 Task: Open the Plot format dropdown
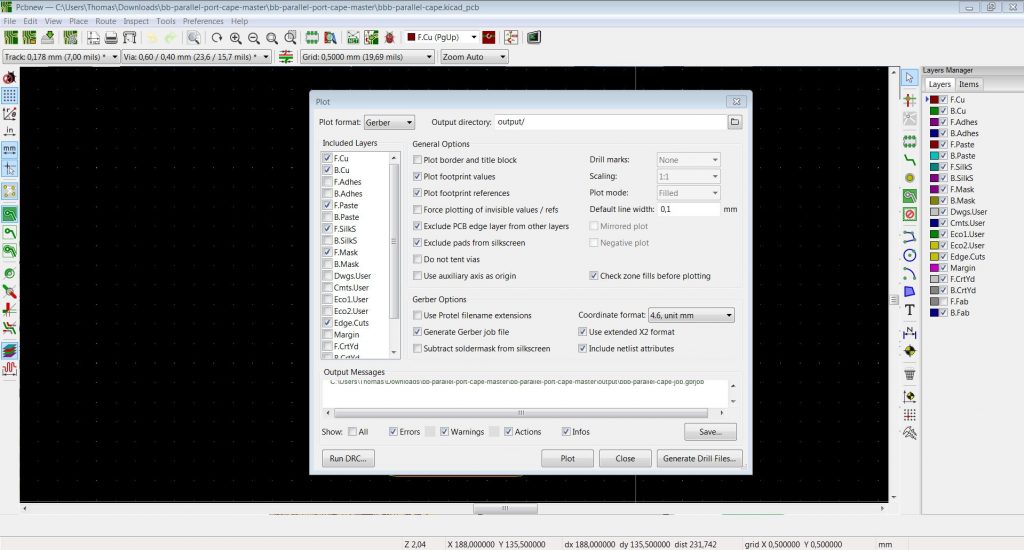[x=390, y=122]
